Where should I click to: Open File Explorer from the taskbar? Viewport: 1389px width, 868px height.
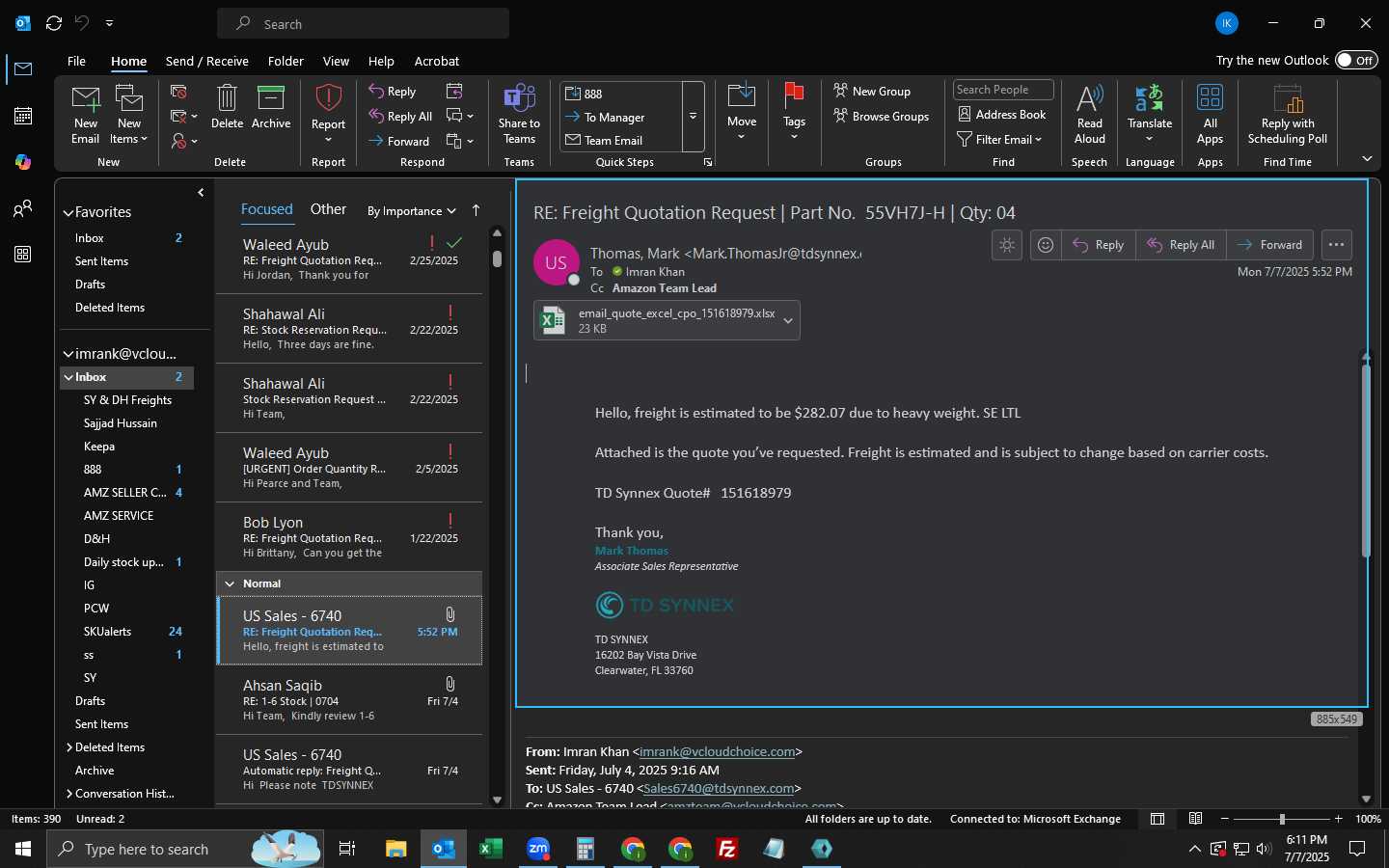(x=396, y=849)
